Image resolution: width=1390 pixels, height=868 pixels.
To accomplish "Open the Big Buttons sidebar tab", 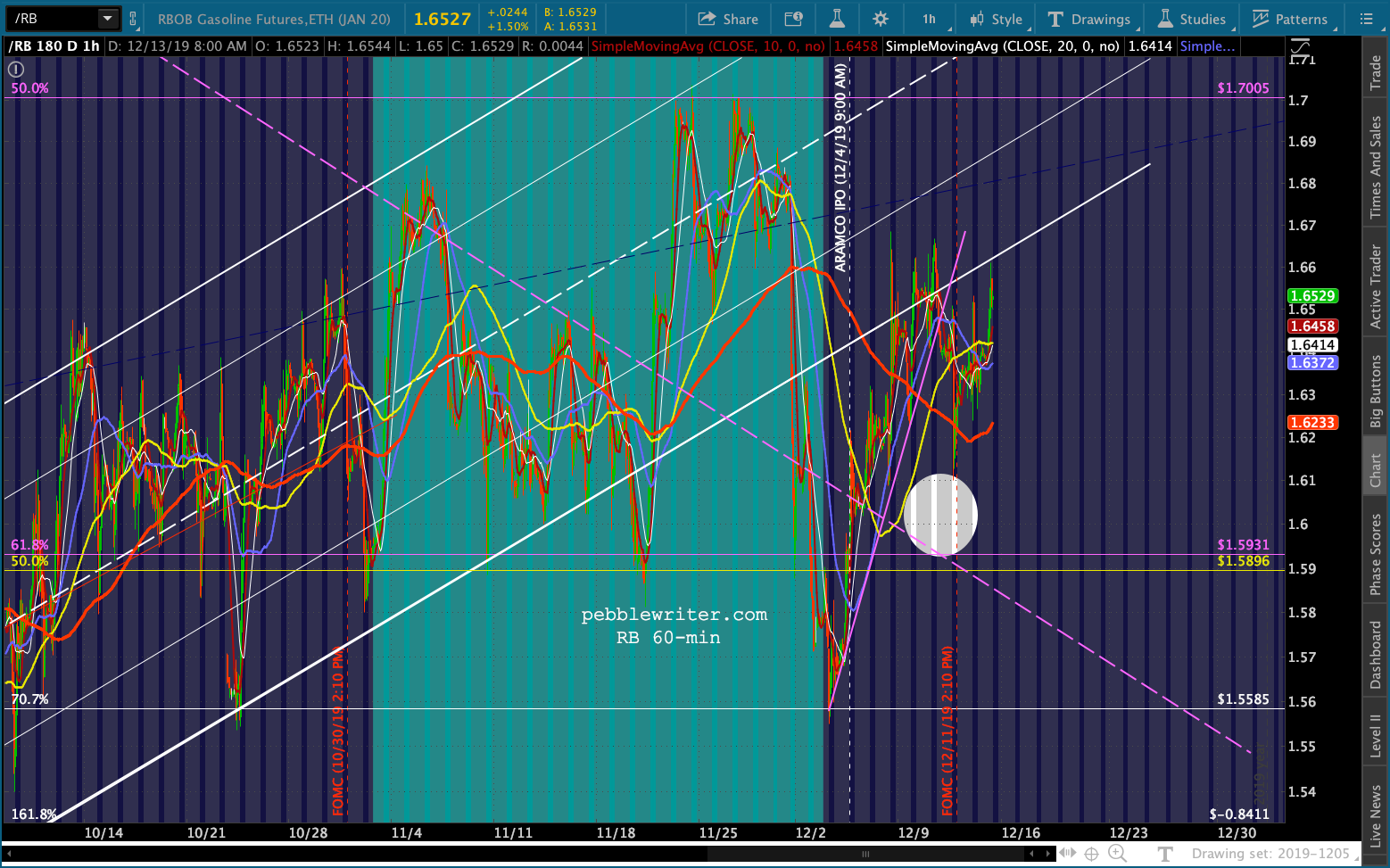I will pos(1376,391).
